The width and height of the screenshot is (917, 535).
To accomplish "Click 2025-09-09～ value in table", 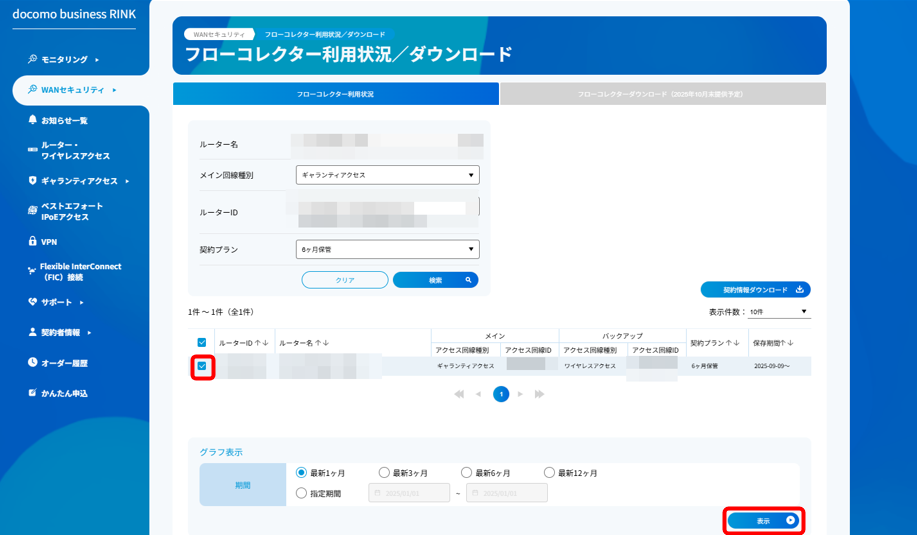I will (x=772, y=366).
